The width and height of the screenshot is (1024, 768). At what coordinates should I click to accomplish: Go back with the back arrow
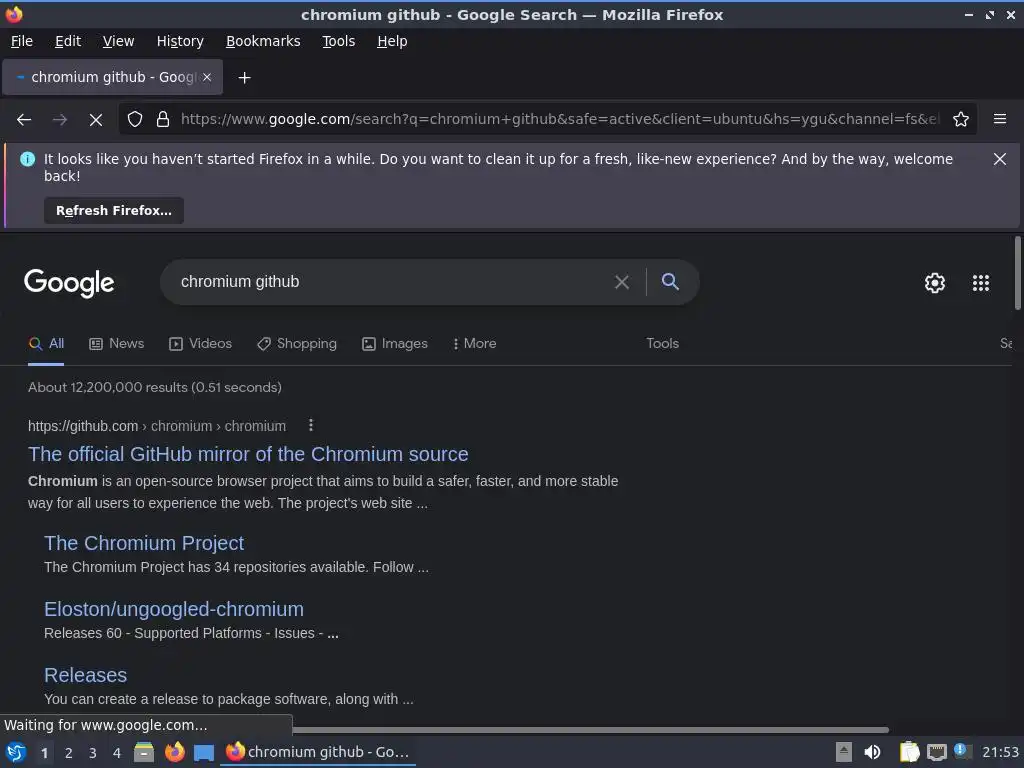(x=24, y=120)
